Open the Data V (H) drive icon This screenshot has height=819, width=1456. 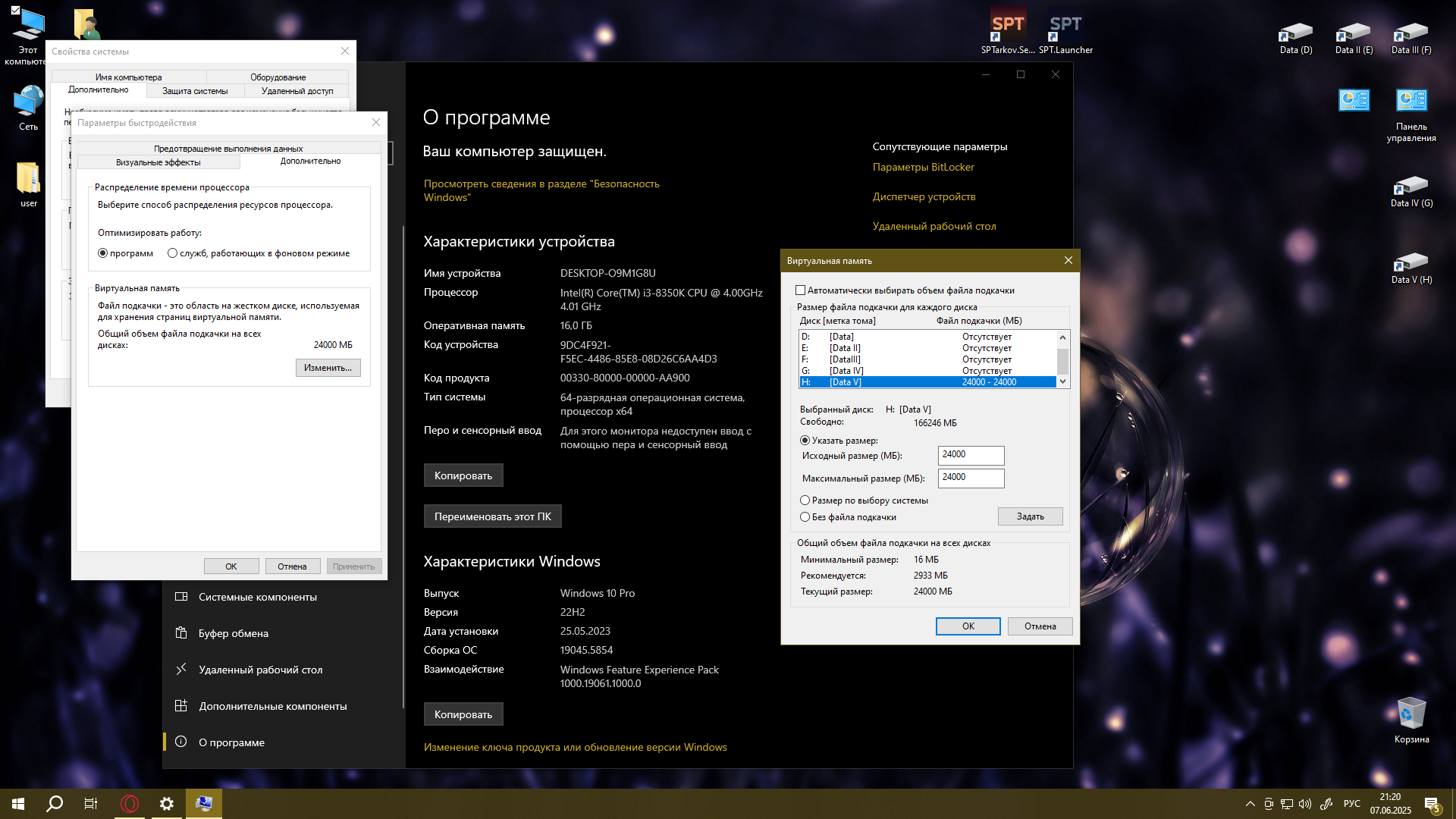1410,267
